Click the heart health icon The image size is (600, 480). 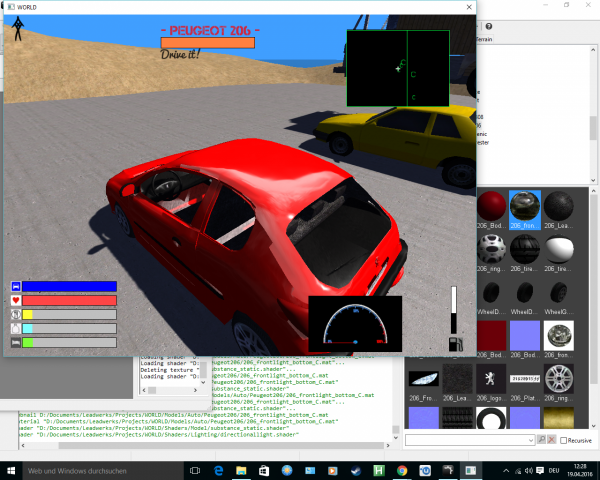point(16,300)
